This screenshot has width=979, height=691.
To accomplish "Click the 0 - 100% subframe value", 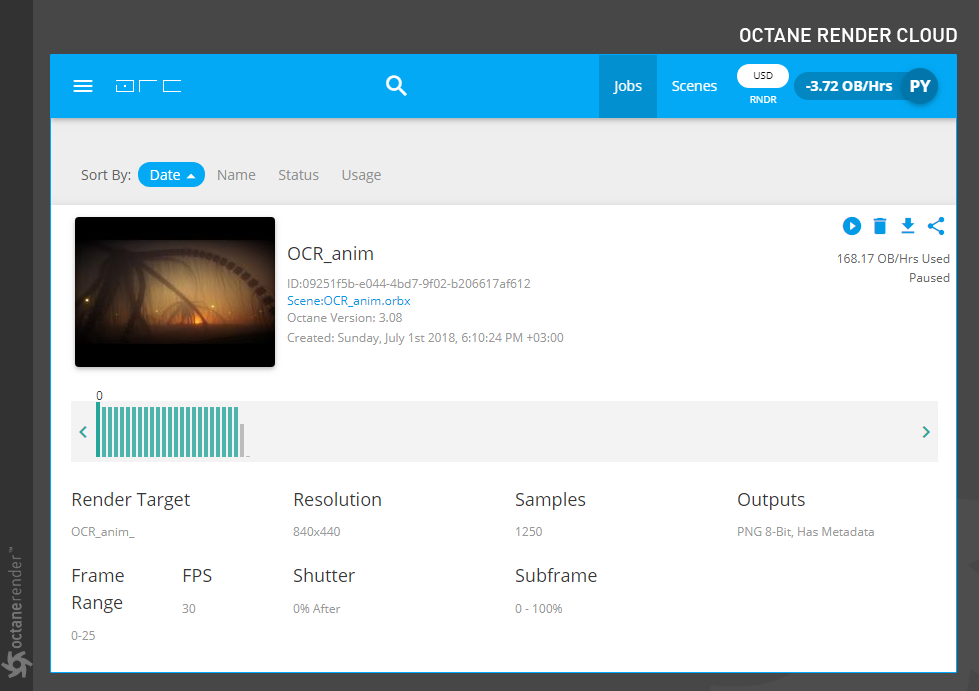I will tap(538, 609).
